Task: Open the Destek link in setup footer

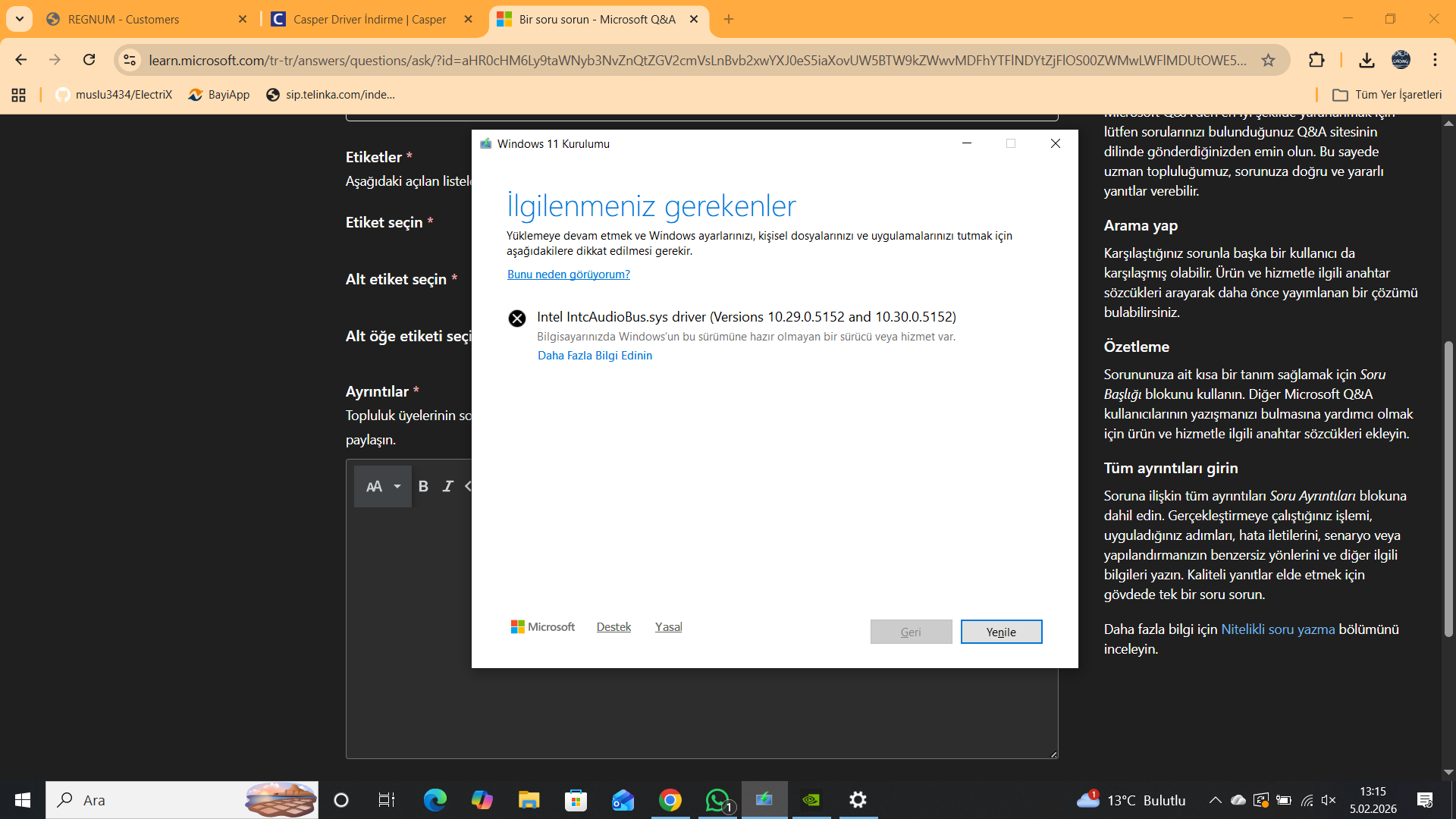Action: click(613, 627)
